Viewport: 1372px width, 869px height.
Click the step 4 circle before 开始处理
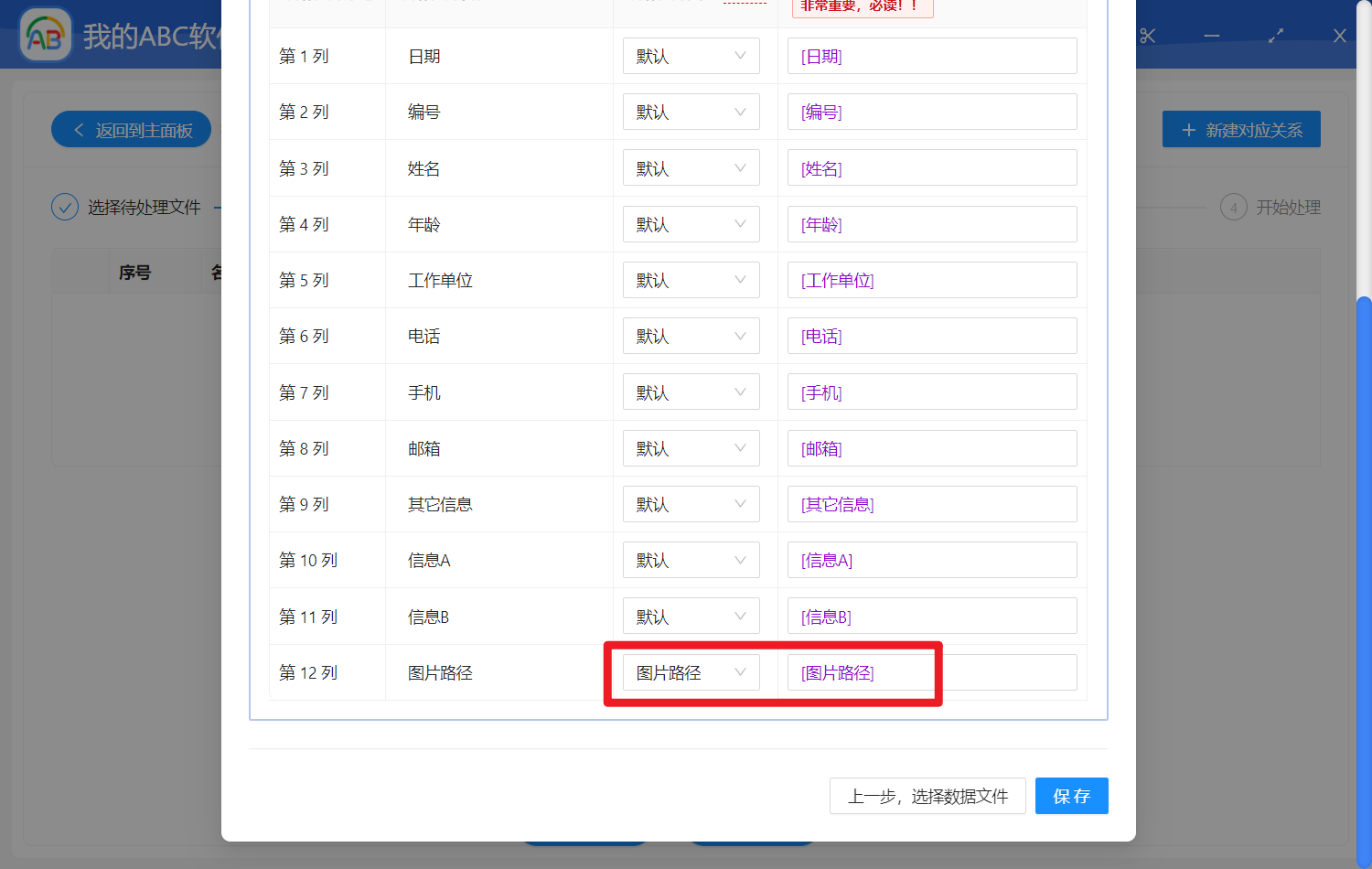(1234, 207)
